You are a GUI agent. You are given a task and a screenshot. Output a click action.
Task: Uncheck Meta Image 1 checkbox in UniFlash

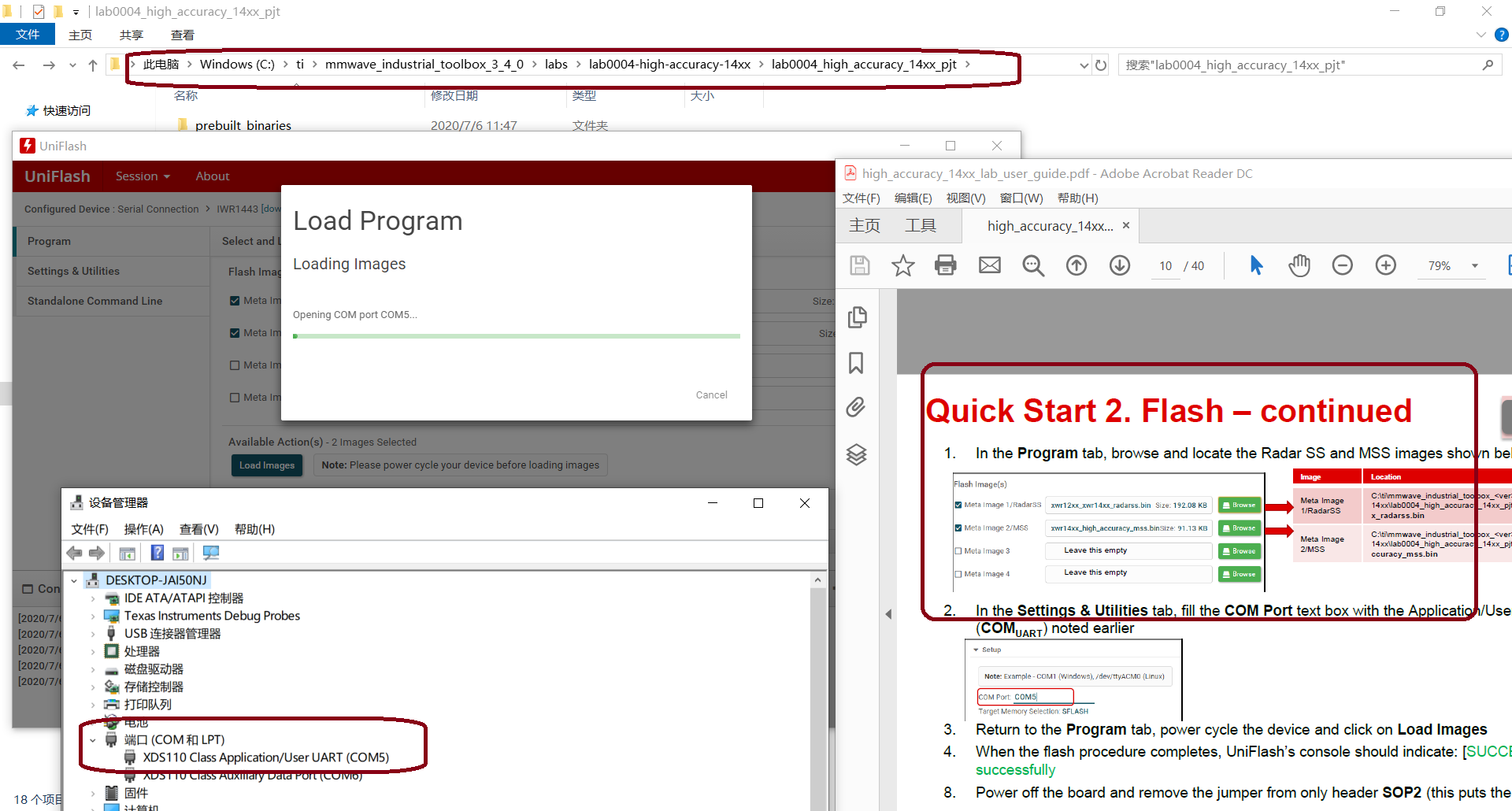point(235,300)
